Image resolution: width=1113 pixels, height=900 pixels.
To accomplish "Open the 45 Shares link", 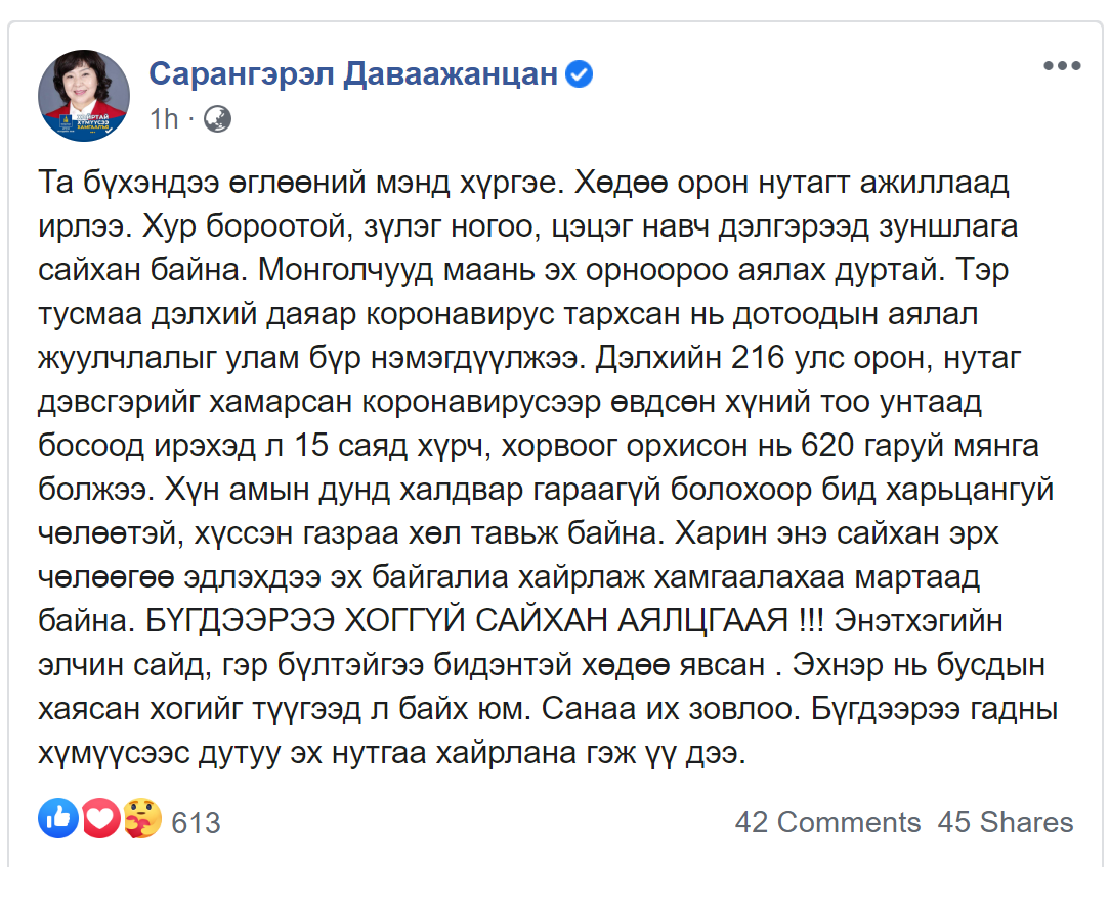I will point(1005,822).
